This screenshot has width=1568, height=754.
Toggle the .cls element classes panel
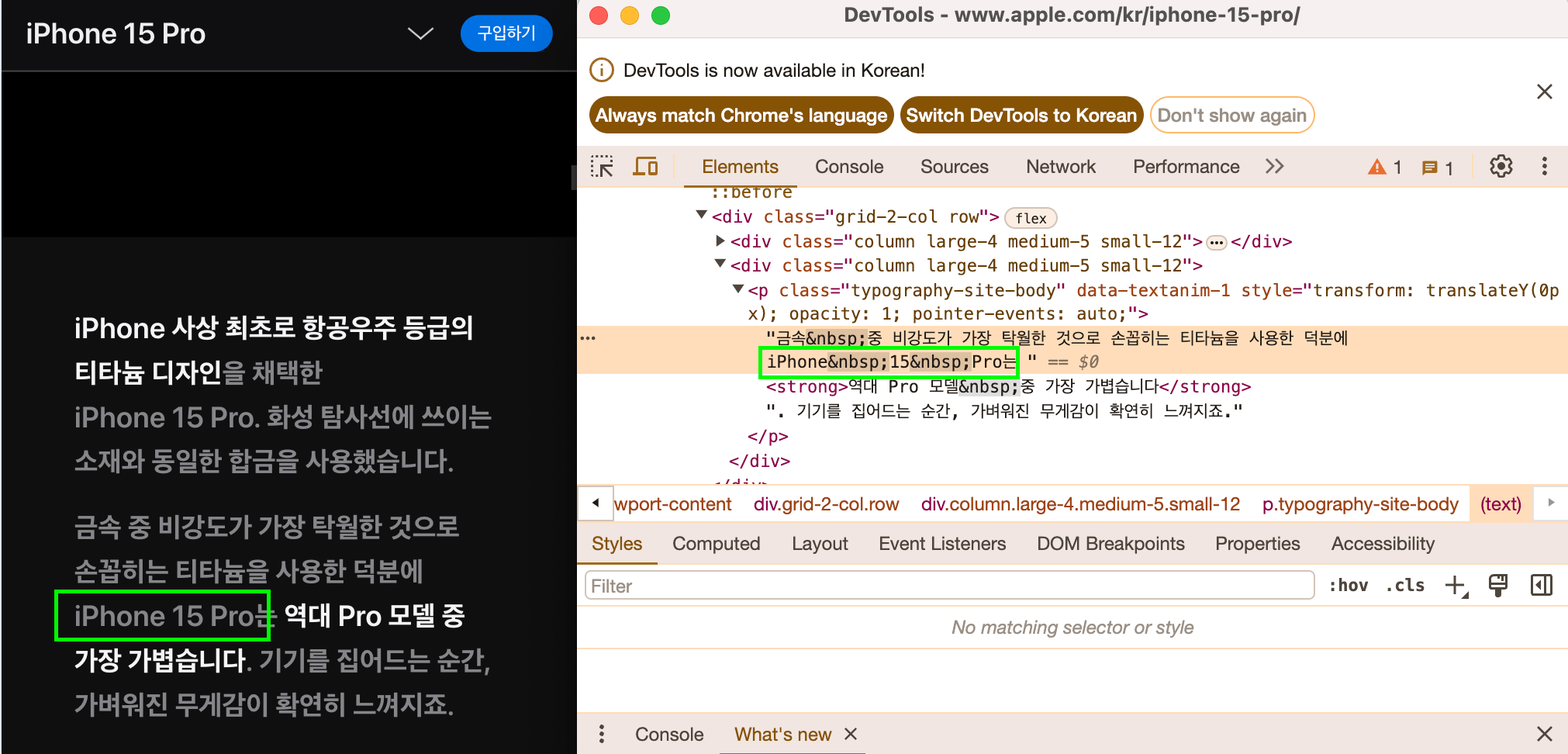pos(1405,586)
